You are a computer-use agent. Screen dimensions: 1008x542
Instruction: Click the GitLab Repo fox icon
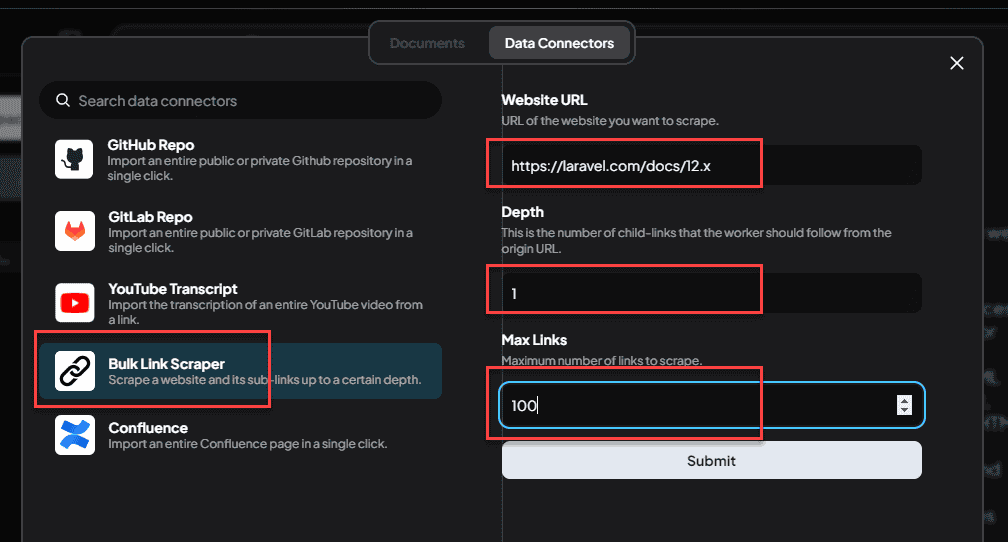coord(75,231)
